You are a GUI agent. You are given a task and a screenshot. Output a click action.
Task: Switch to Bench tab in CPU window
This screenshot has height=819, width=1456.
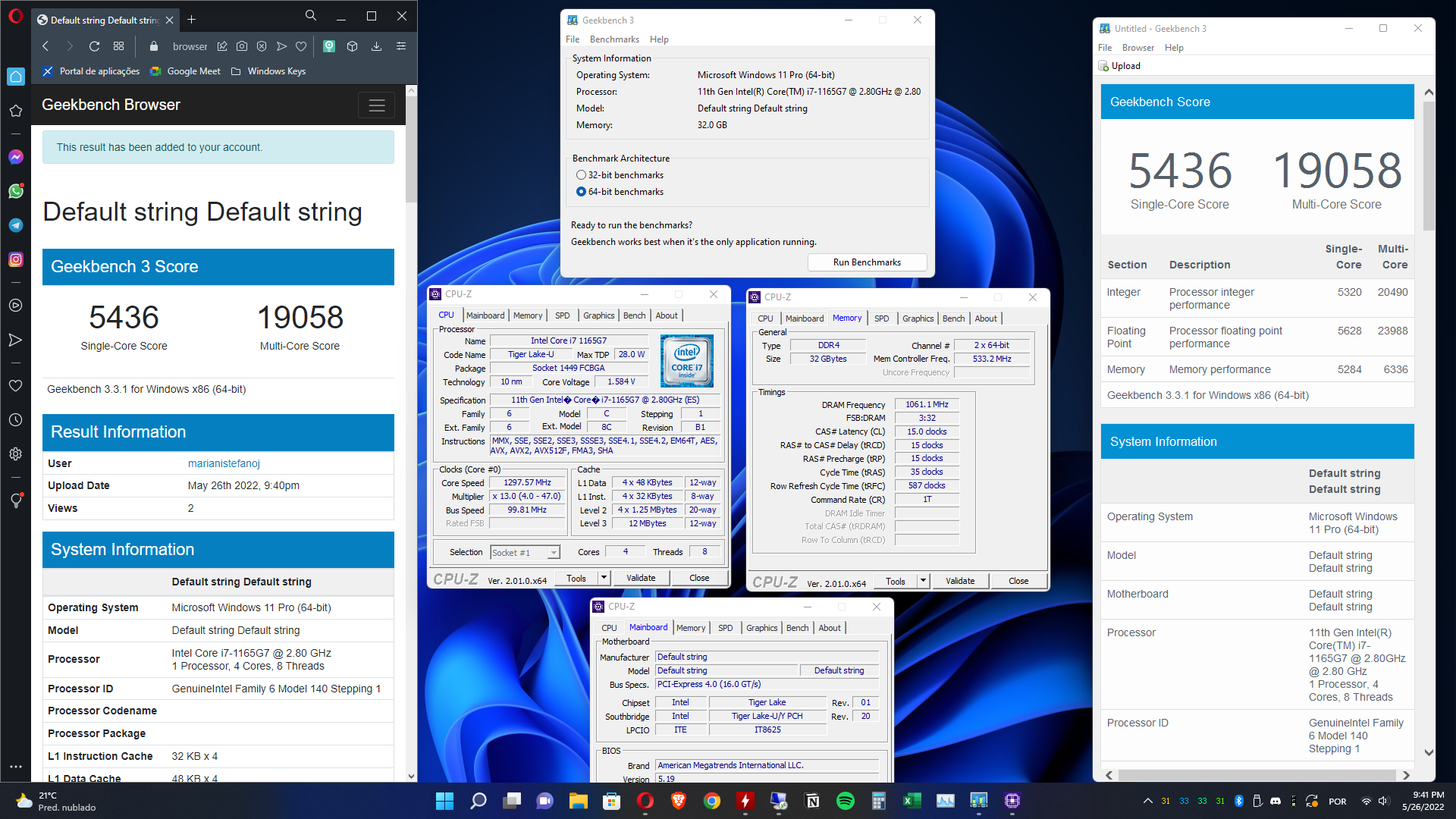coord(635,315)
